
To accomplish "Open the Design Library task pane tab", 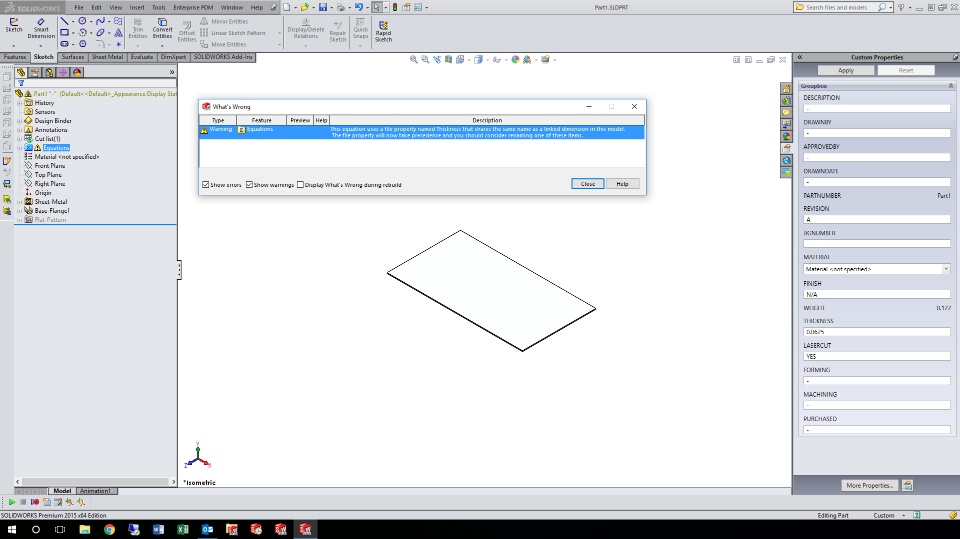I will pyautogui.click(x=786, y=100).
